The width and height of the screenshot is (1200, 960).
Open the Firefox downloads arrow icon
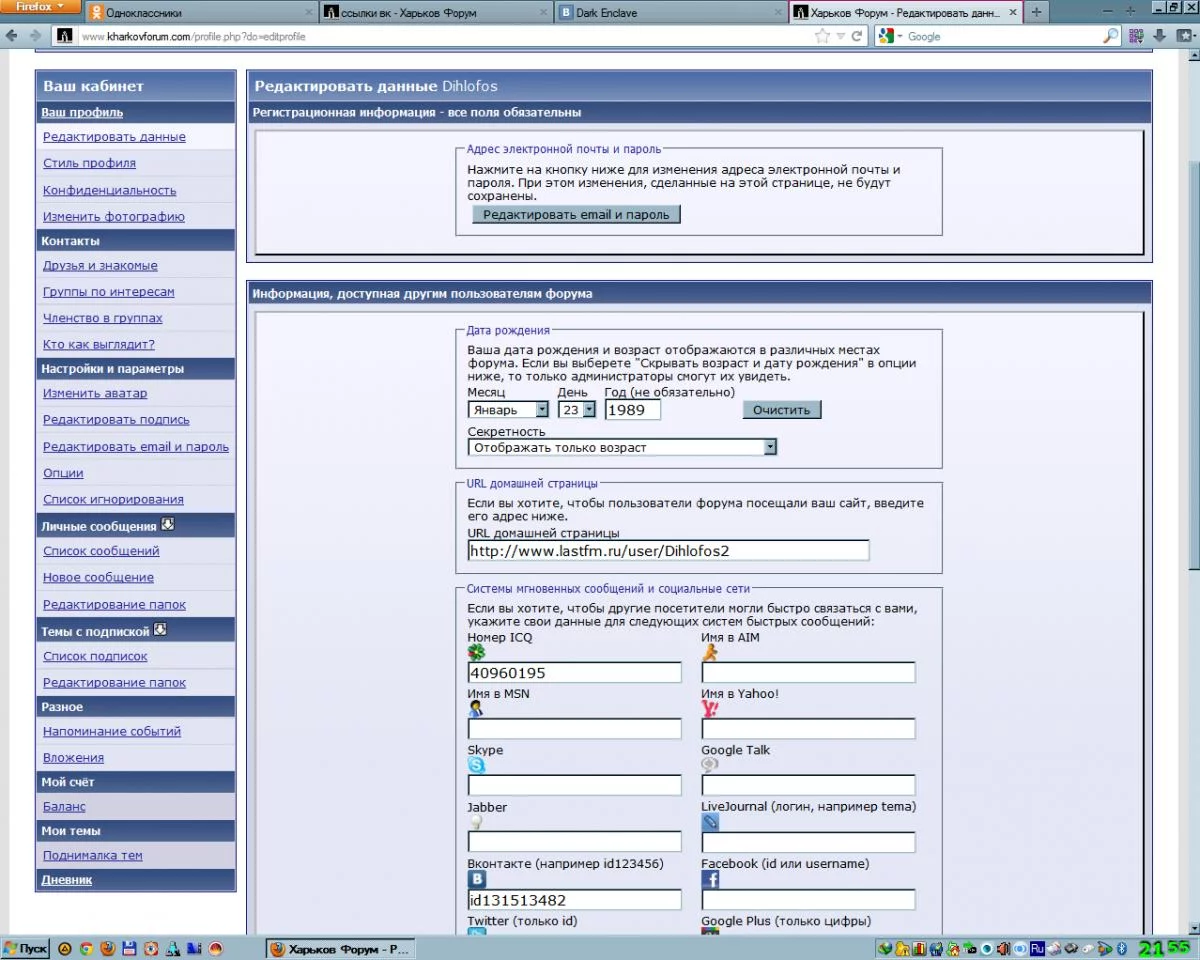click(x=1158, y=36)
